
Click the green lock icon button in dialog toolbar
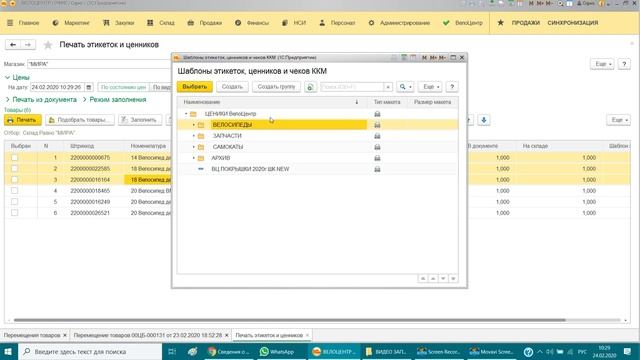pyautogui.click(x=310, y=87)
